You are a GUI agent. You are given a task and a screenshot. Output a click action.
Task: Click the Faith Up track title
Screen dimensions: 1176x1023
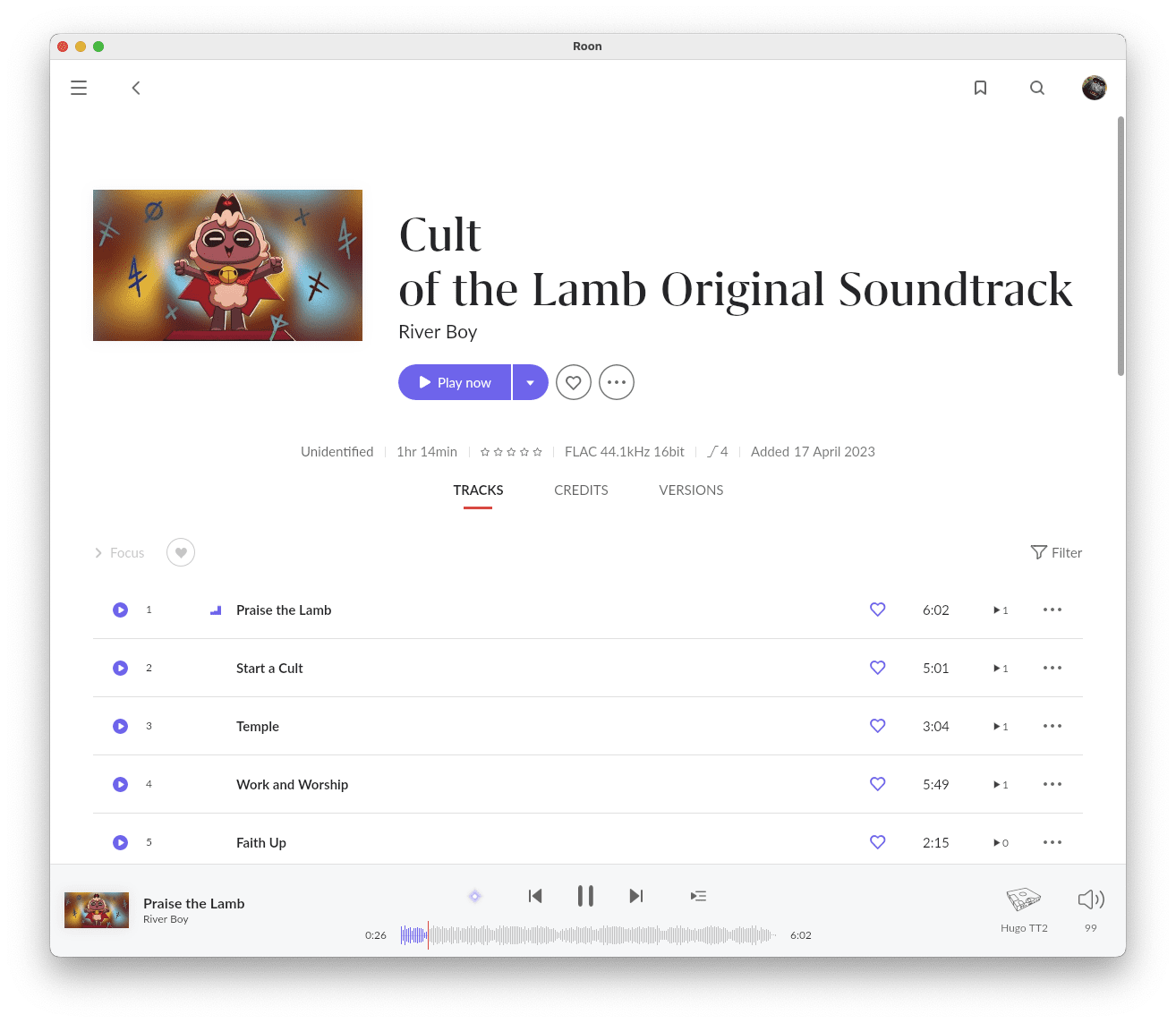[261, 843]
